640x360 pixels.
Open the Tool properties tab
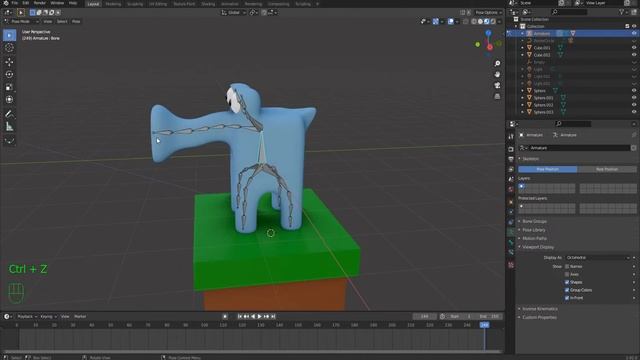[511, 137]
